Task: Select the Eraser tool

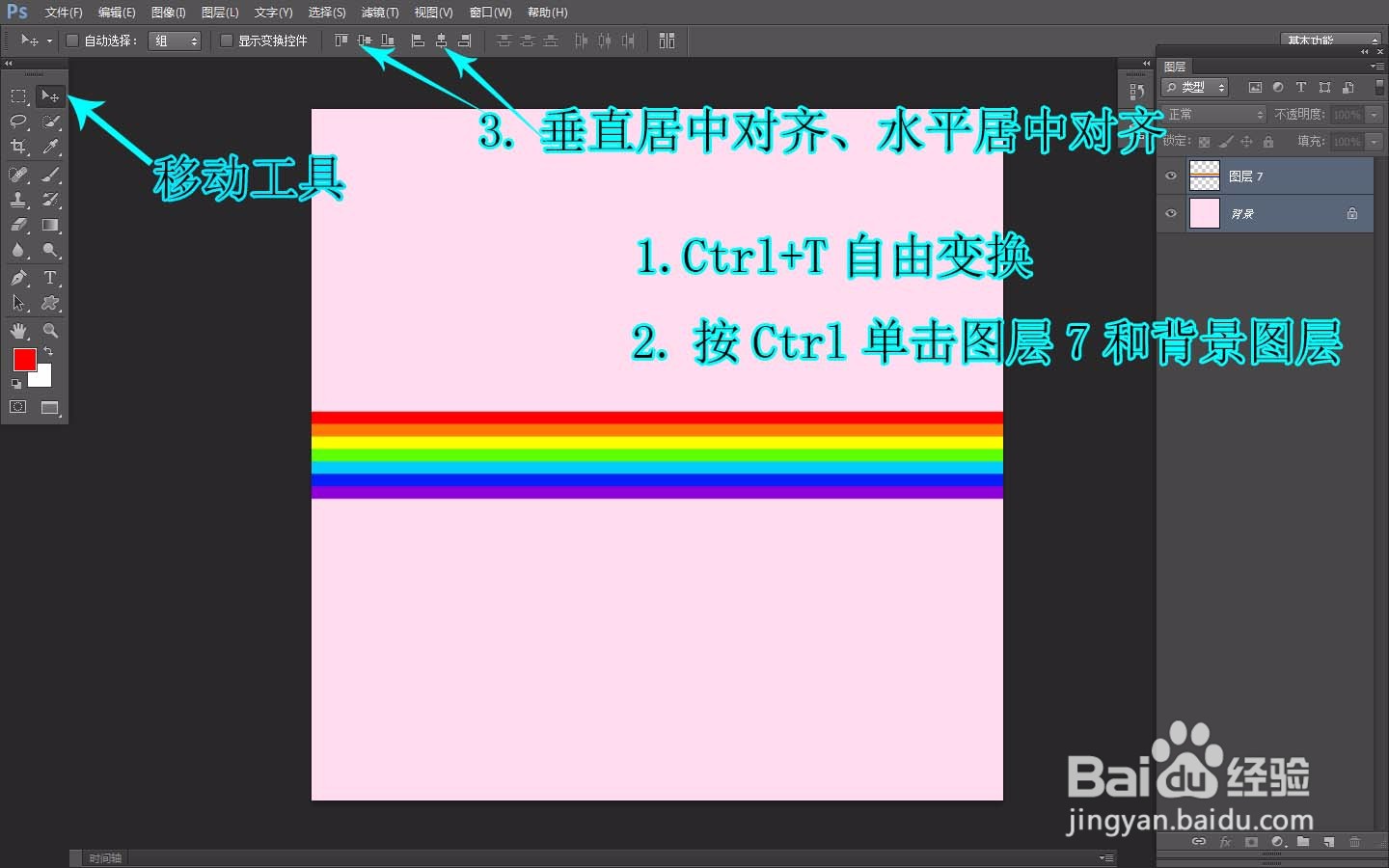Action: pyautogui.click(x=17, y=226)
